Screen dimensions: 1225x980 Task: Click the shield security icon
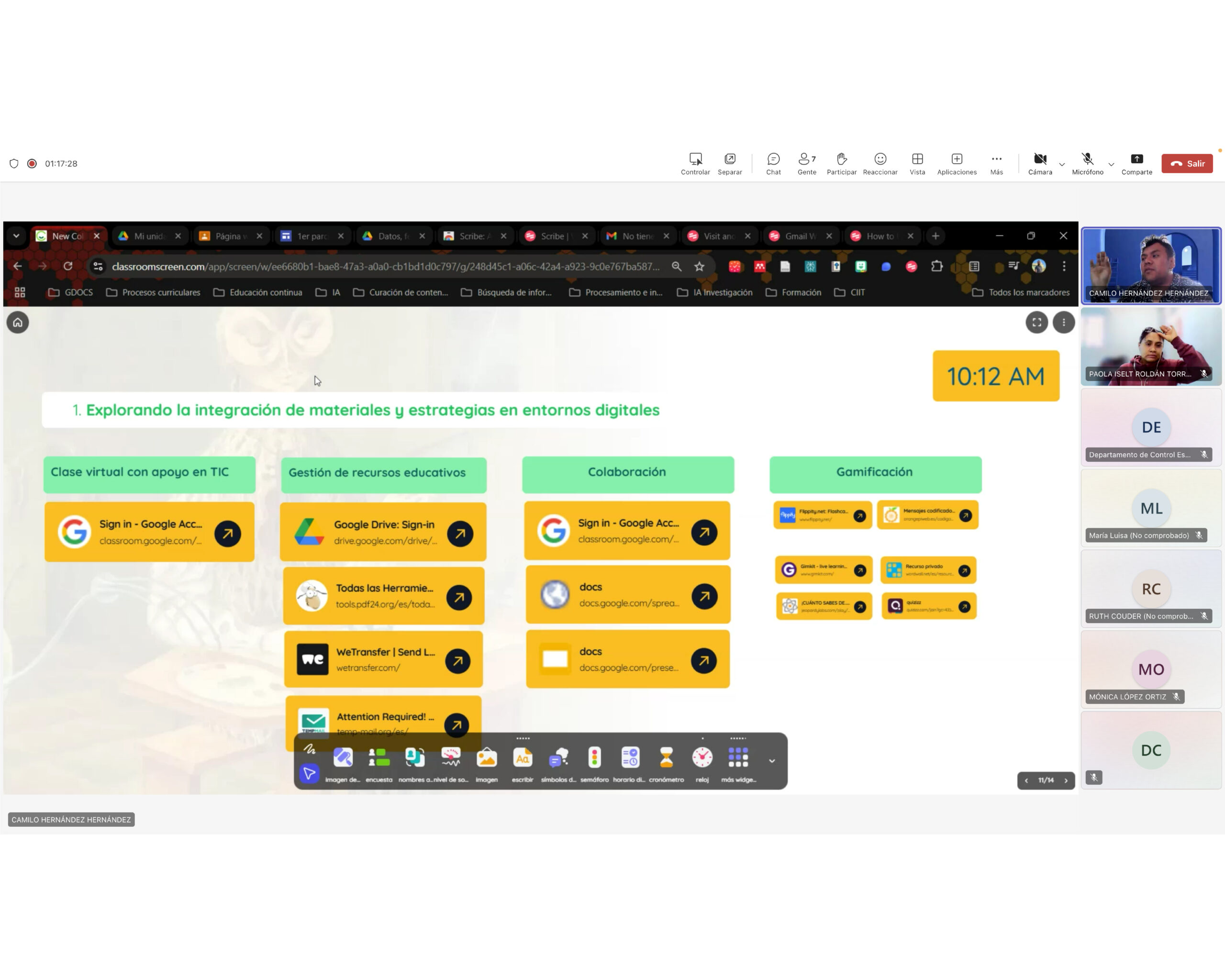pyautogui.click(x=14, y=164)
